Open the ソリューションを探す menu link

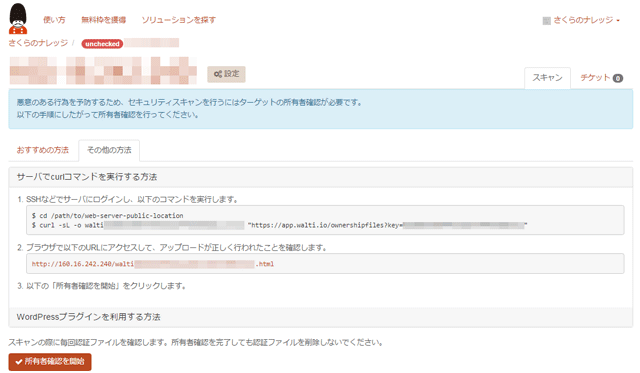click(179, 20)
